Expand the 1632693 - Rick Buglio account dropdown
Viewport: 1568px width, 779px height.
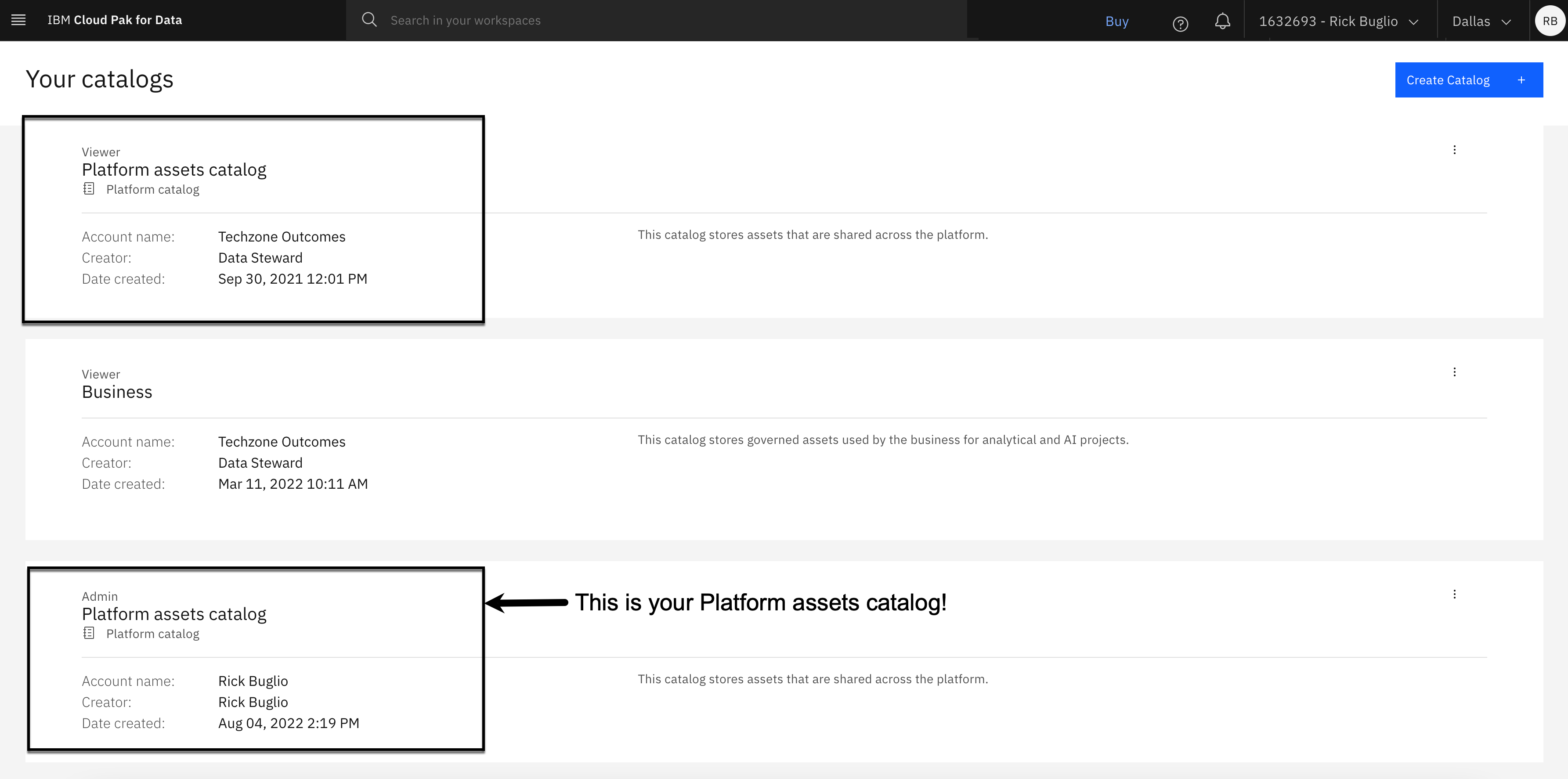click(1328, 22)
